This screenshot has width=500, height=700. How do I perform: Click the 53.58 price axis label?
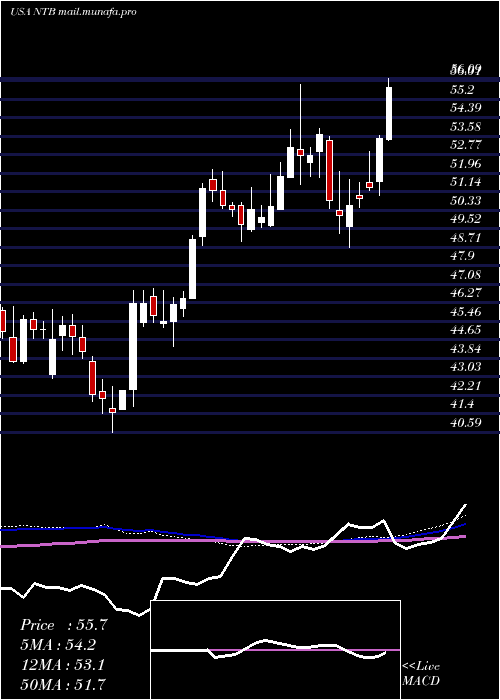point(466,127)
